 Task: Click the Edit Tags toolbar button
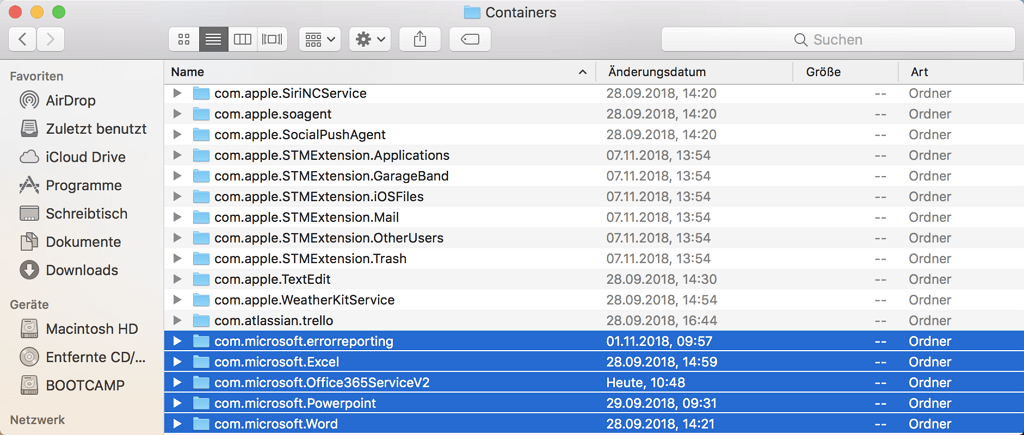point(470,39)
